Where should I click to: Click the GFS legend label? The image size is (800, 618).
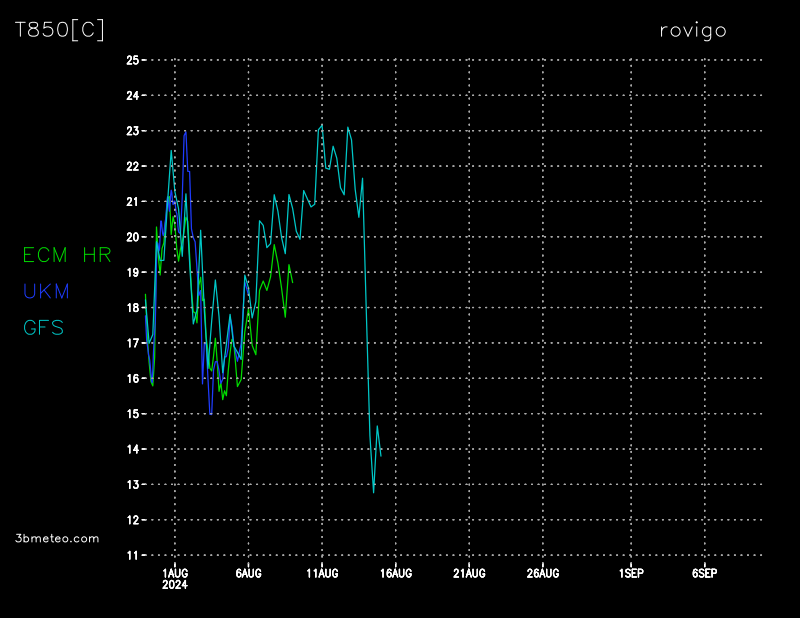click(x=43, y=327)
